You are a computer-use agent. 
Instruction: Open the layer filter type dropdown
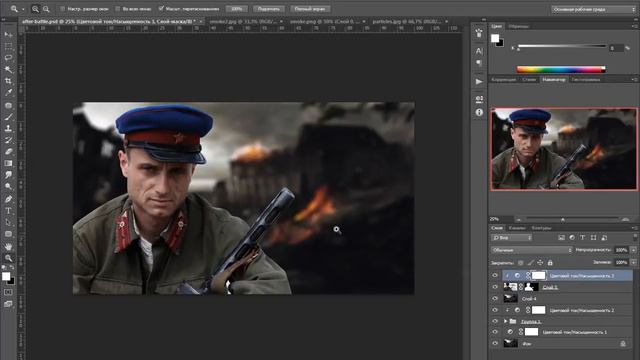tap(511, 238)
